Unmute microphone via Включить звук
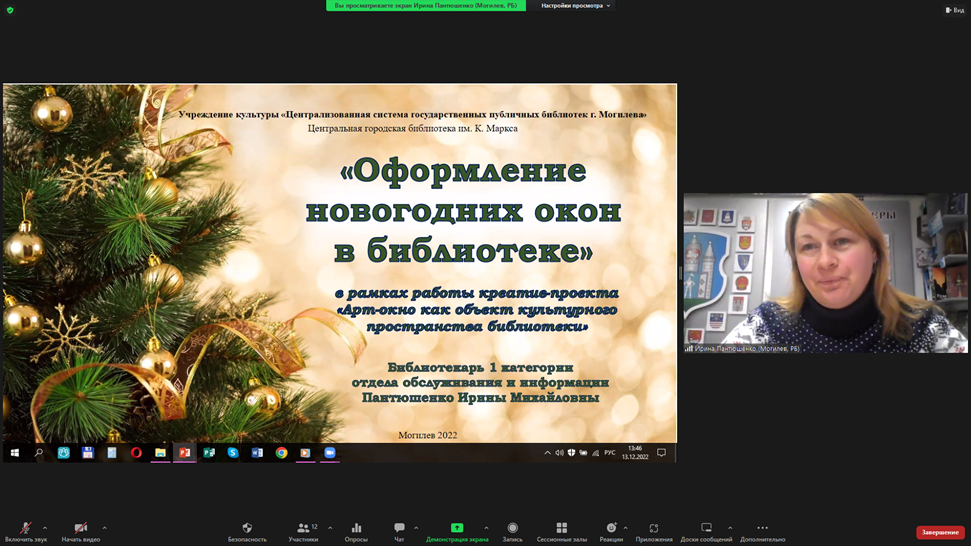This screenshot has width=971, height=546. [x=26, y=532]
